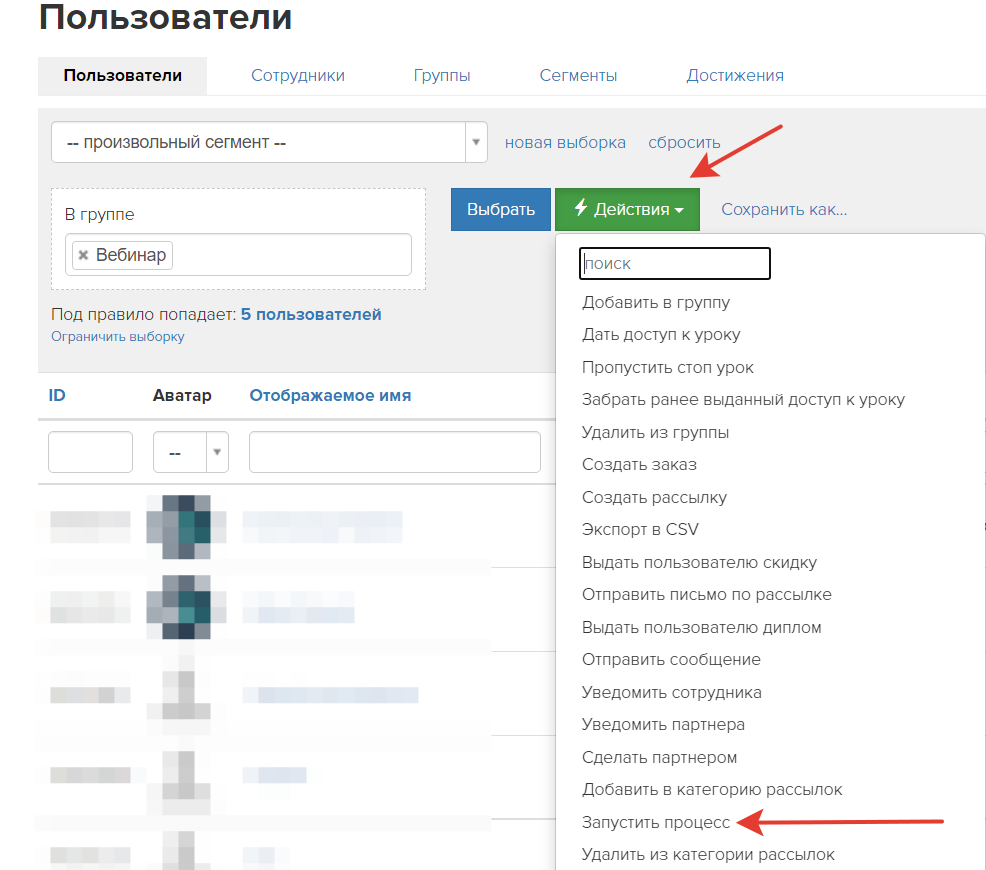The width and height of the screenshot is (986, 870).
Task: Click the ID filter input field
Action: point(90,452)
